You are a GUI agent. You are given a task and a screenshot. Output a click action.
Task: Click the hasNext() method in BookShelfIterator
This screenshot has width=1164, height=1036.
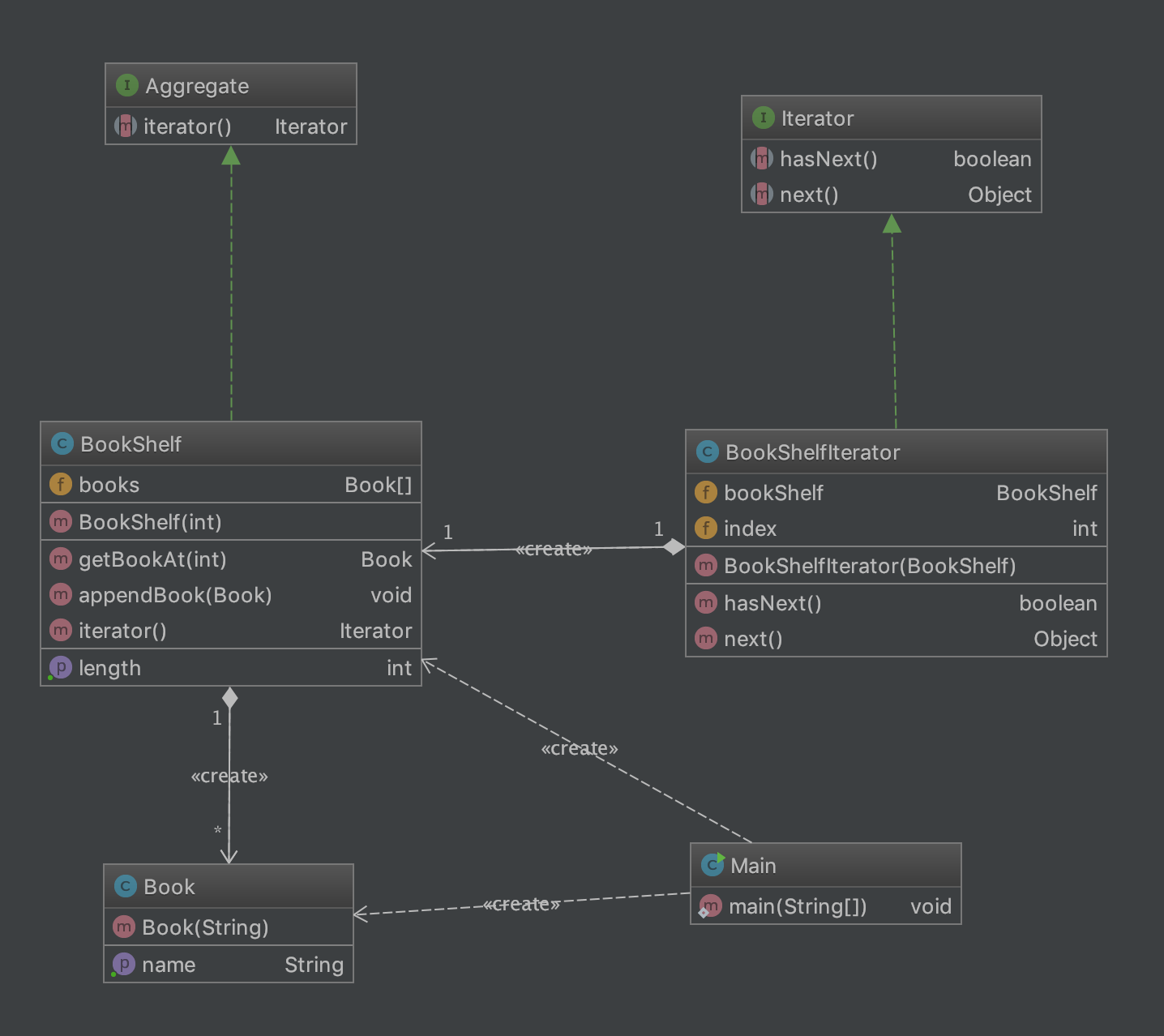coord(897,603)
